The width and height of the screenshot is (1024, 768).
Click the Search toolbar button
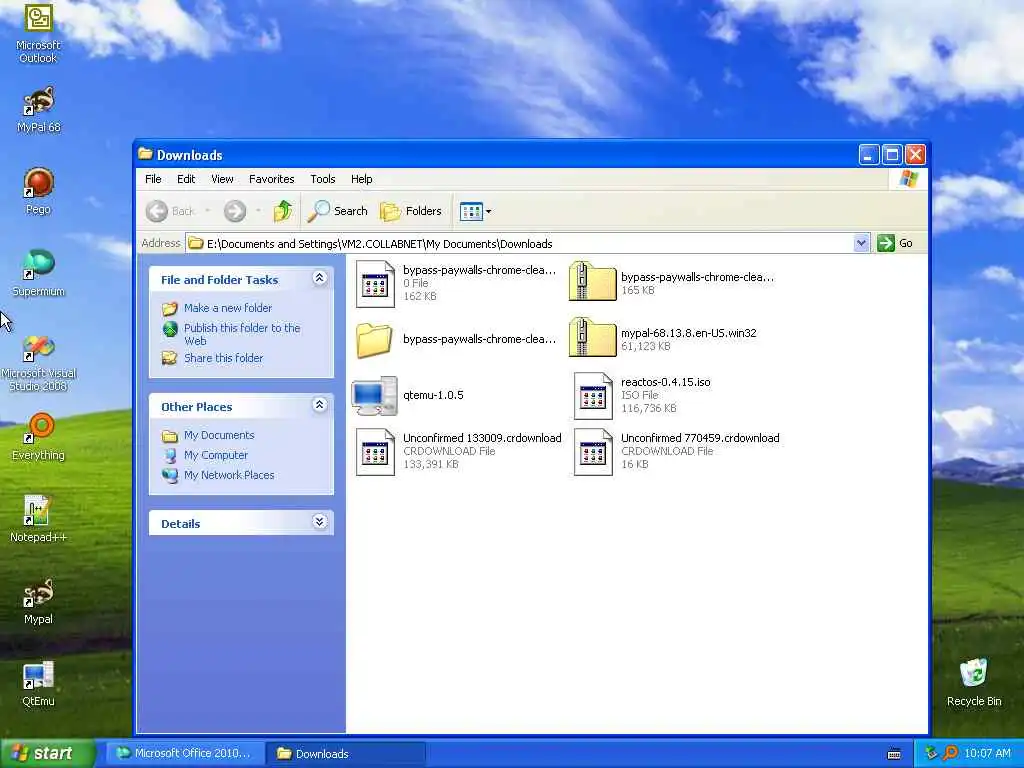338,211
